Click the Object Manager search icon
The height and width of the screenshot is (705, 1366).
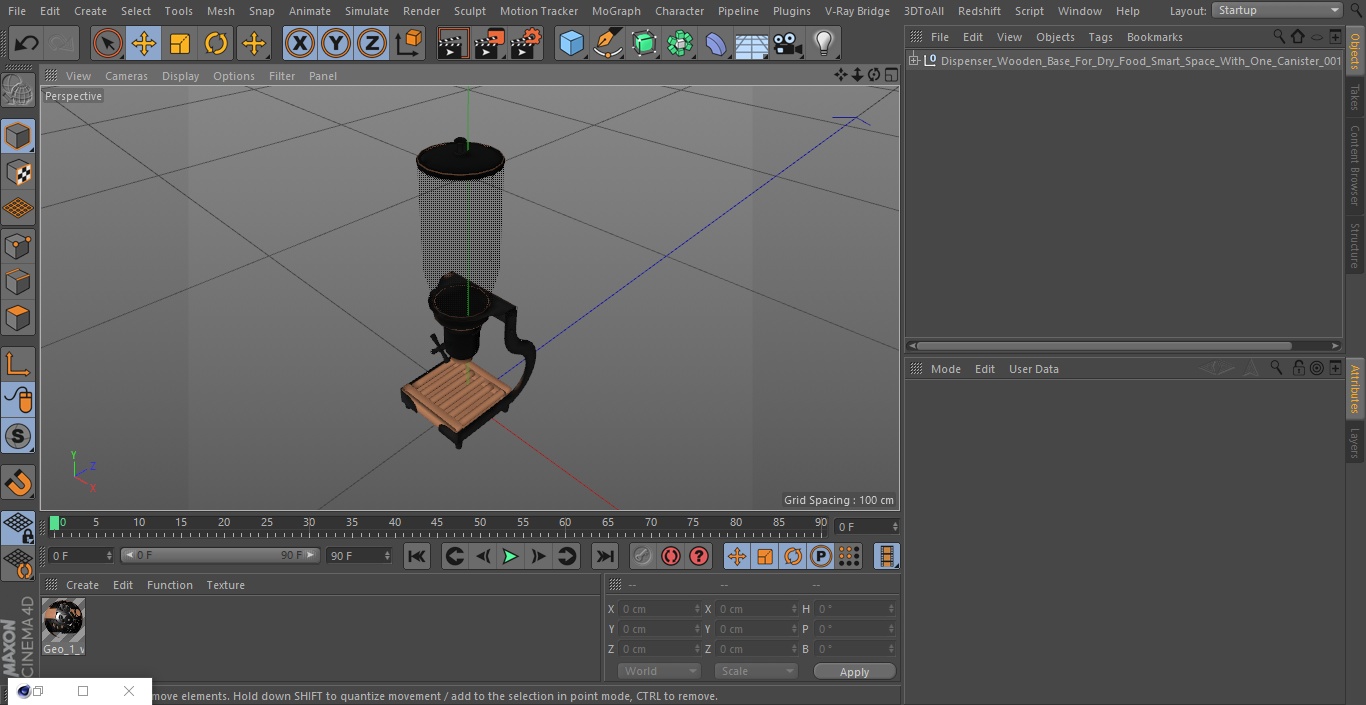(x=1279, y=37)
